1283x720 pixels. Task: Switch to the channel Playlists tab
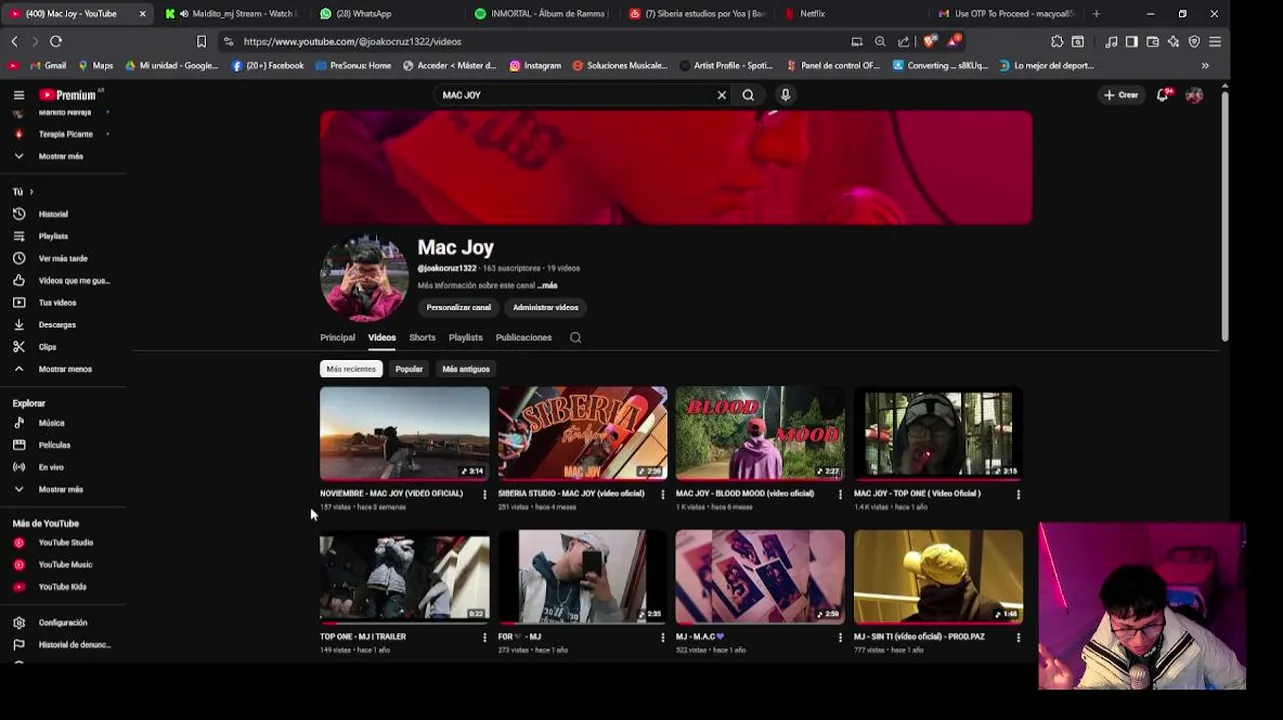466,337
